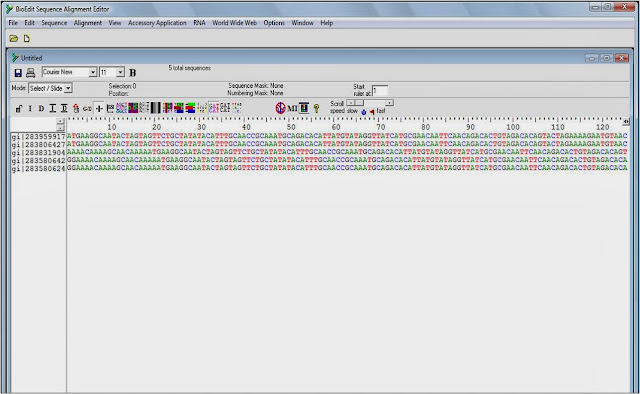Click the printer icon

click(30, 73)
